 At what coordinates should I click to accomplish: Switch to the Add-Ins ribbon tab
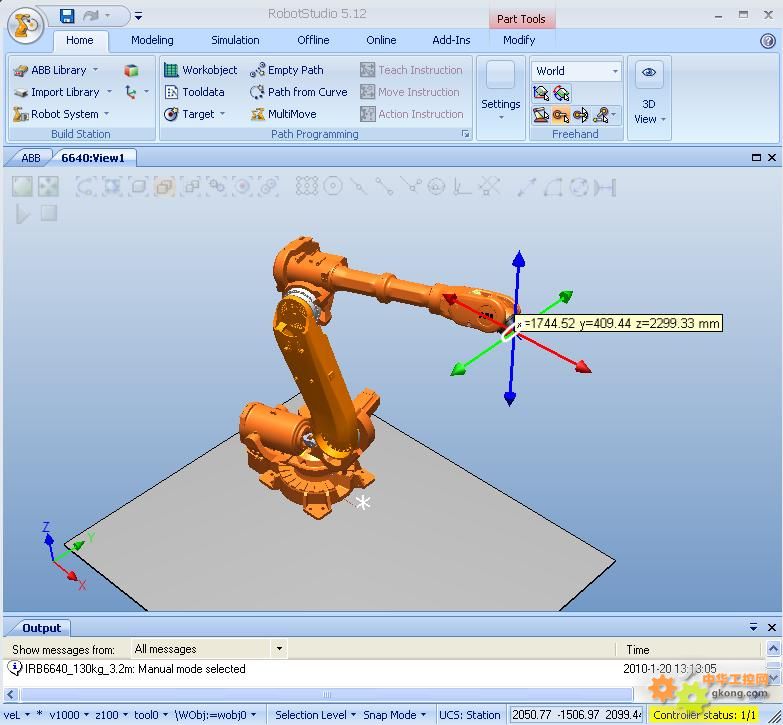(451, 40)
